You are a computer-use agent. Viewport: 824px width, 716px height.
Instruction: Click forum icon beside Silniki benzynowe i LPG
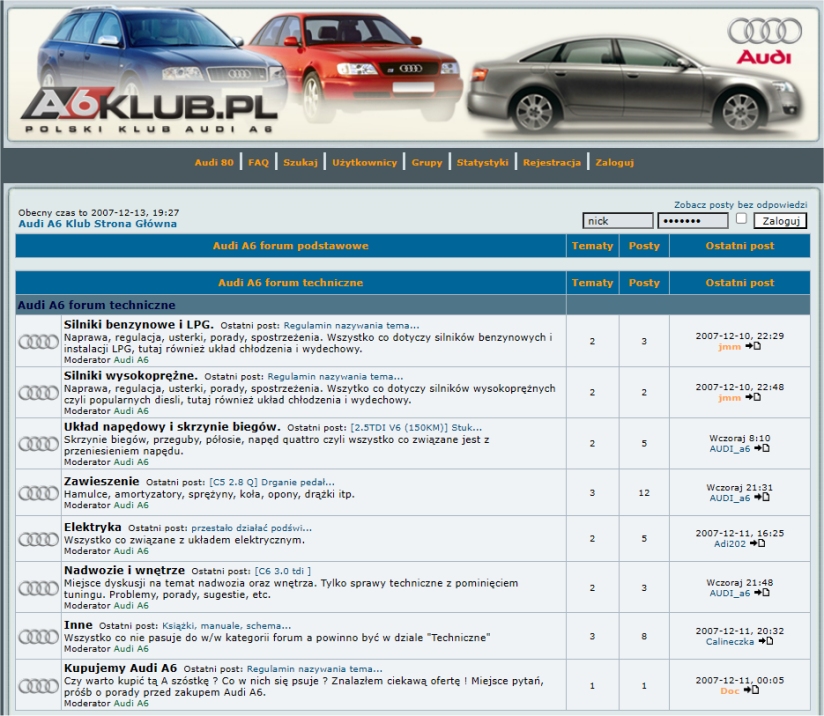click(38, 342)
